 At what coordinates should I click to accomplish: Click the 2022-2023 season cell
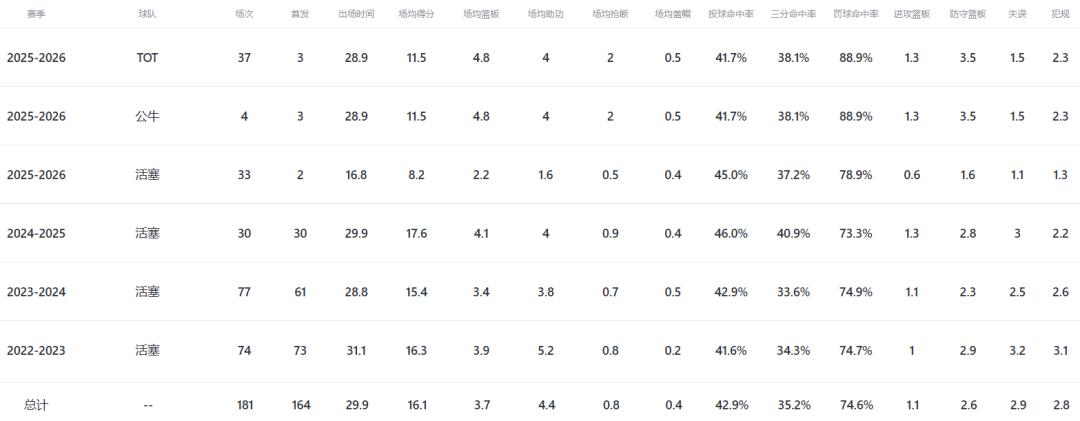(36, 350)
